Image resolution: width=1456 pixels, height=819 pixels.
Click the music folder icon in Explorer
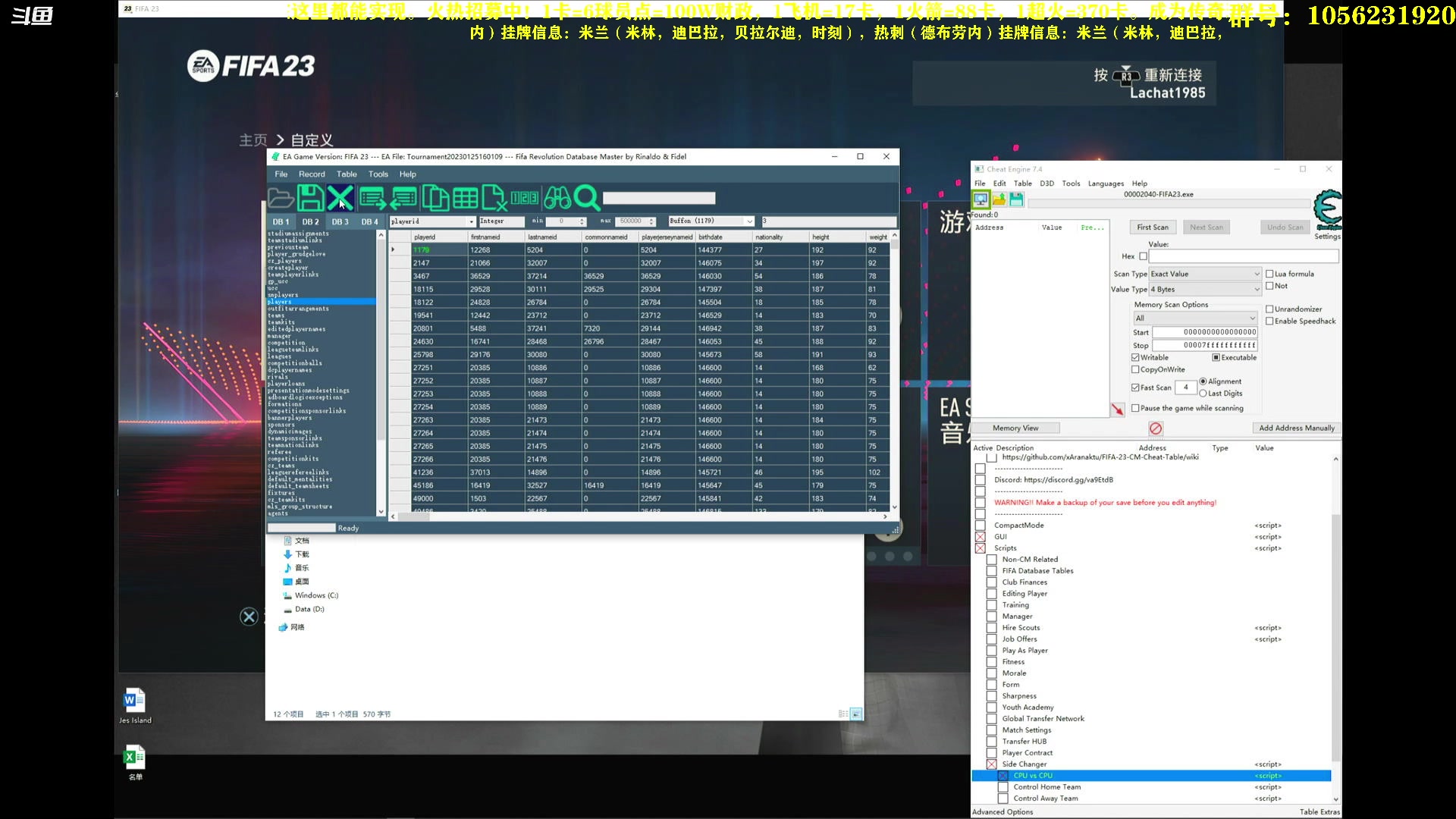[297, 568]
